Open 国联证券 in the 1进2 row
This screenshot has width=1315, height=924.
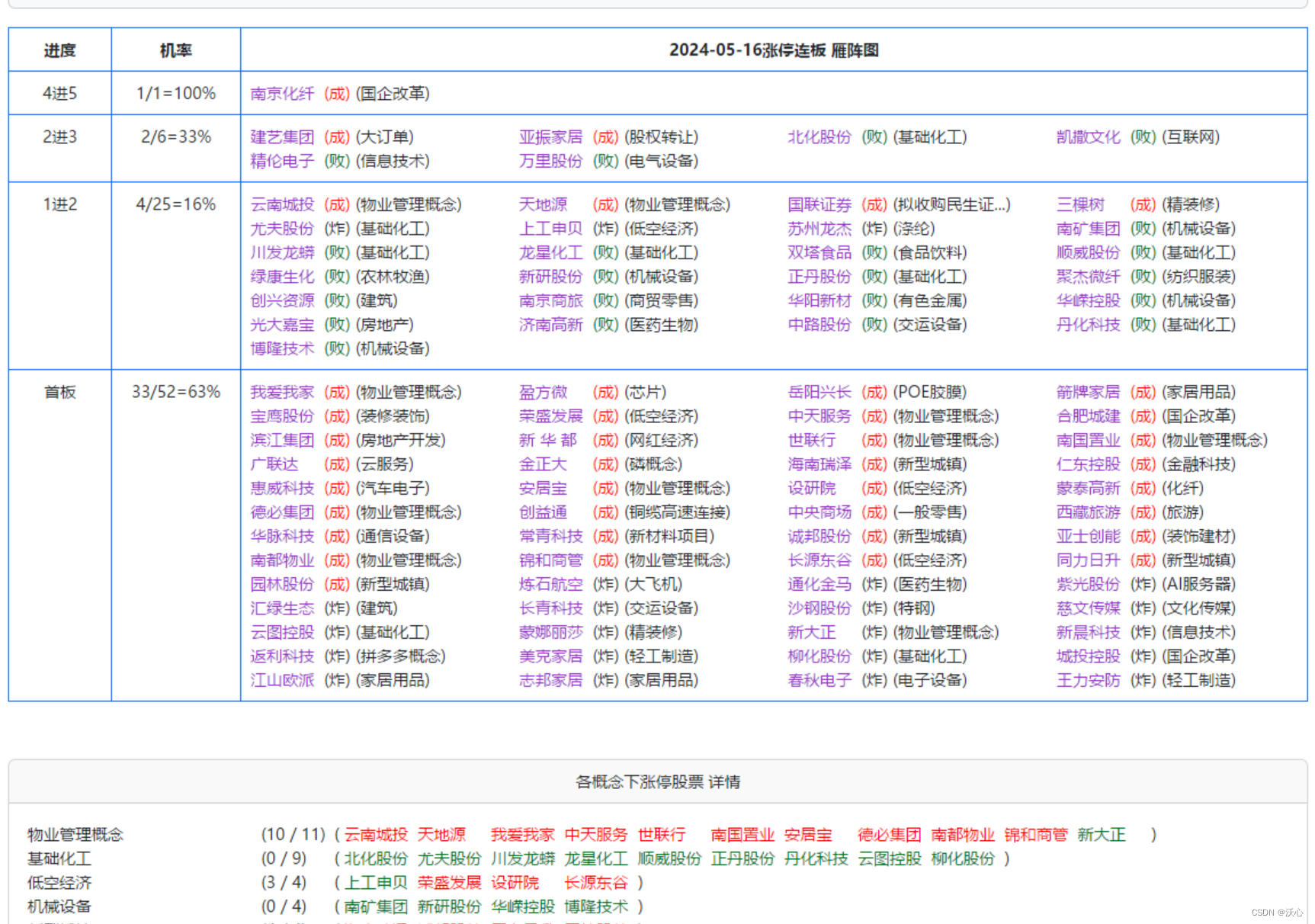[819, 204]
